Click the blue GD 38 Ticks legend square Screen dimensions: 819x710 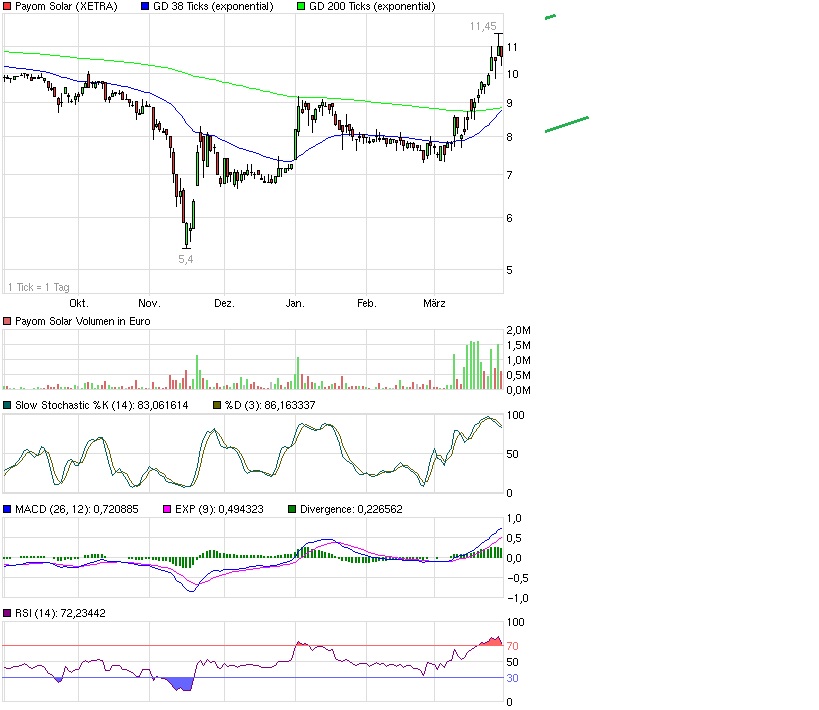coord(146,6)
